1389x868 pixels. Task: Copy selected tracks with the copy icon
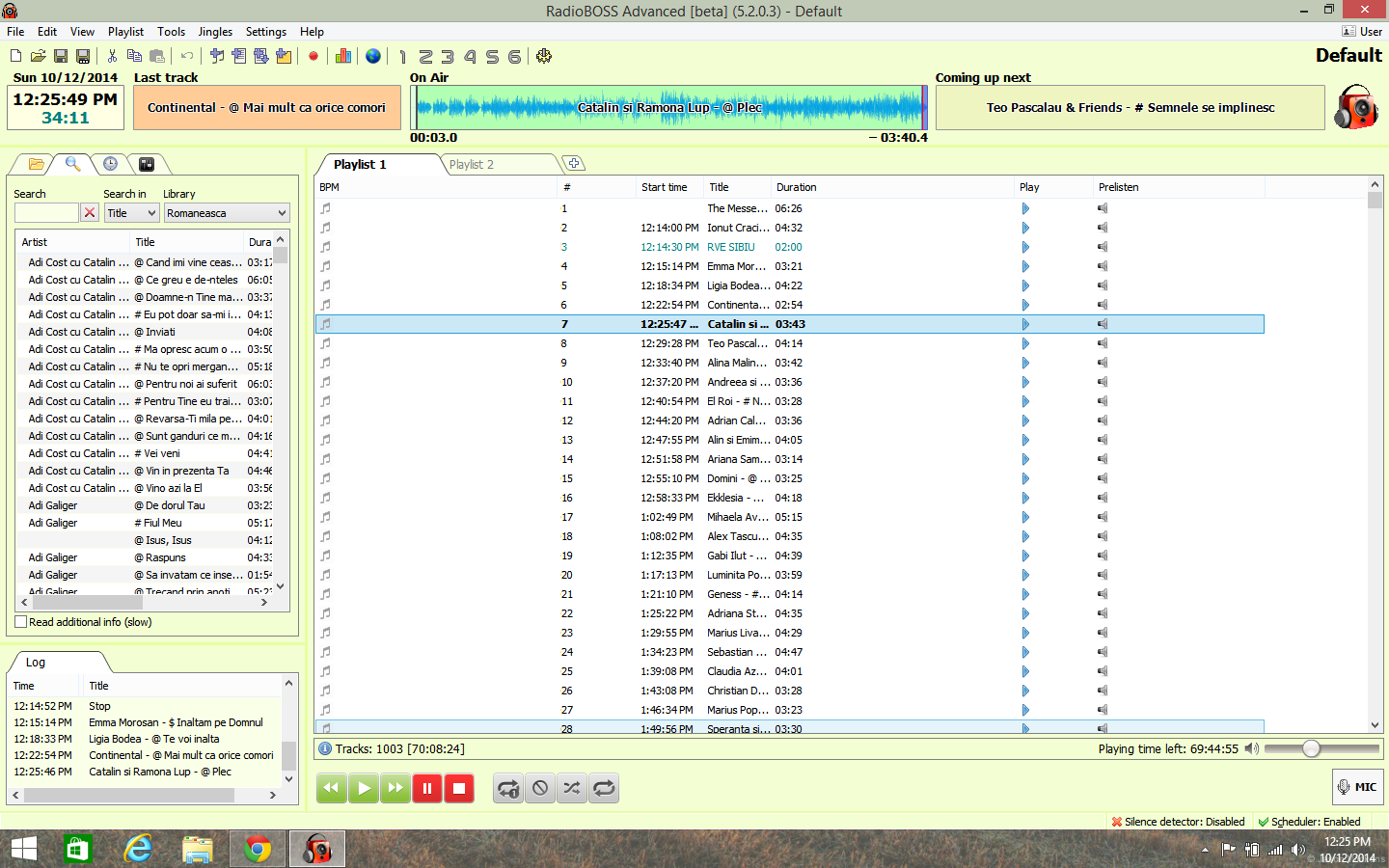pyautogui.click(x=134, y=56)
